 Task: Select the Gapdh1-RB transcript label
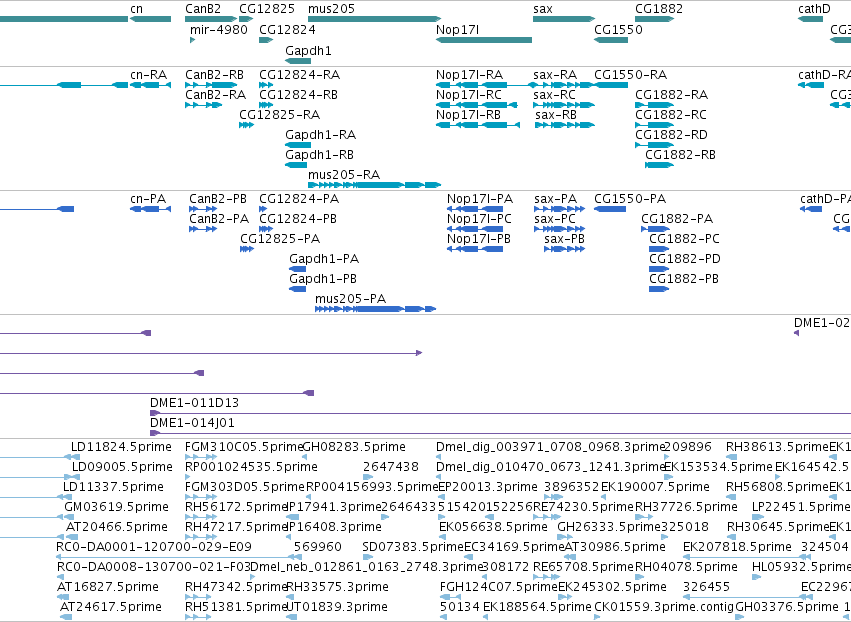click(x=320, y=155)
